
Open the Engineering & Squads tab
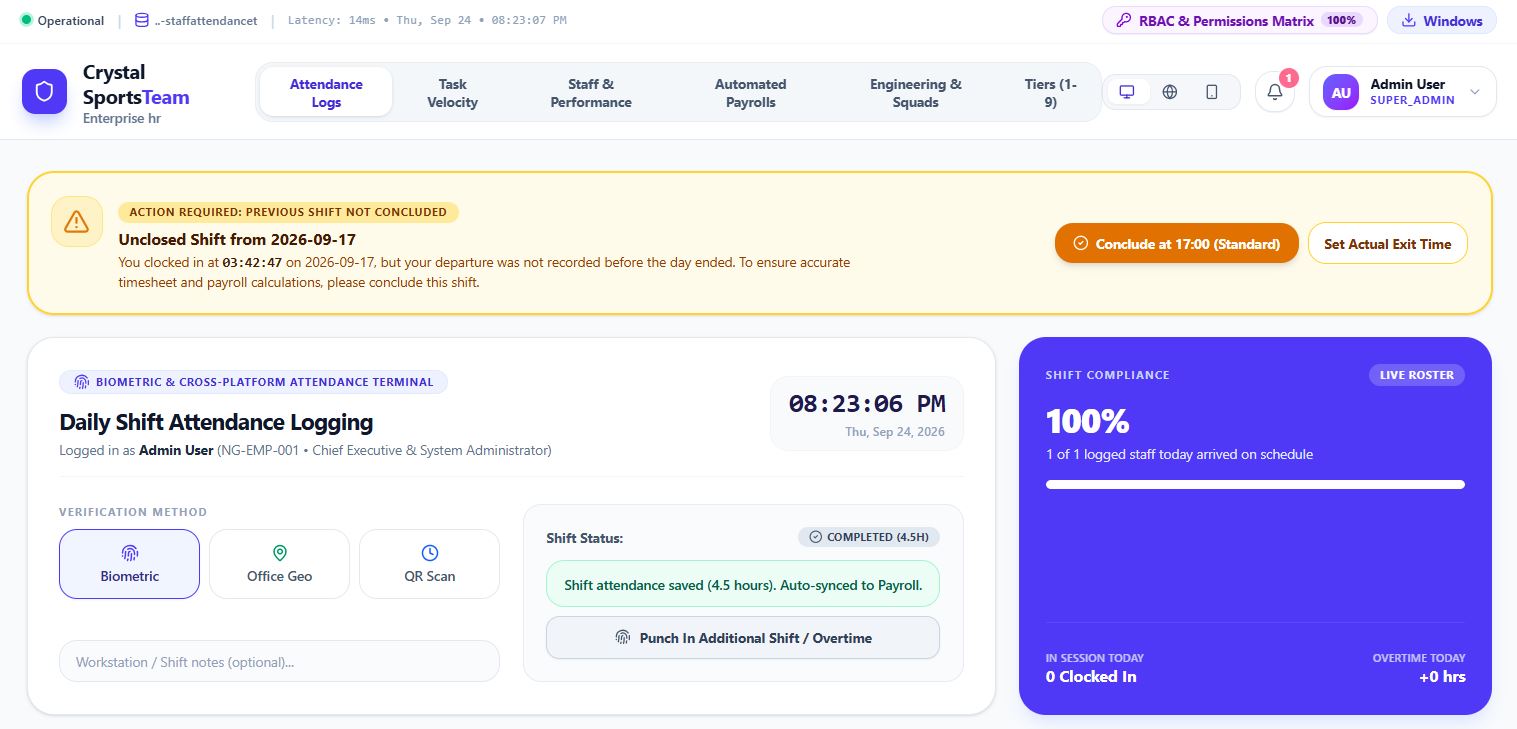pyautogui.click(x=916, y=92)
